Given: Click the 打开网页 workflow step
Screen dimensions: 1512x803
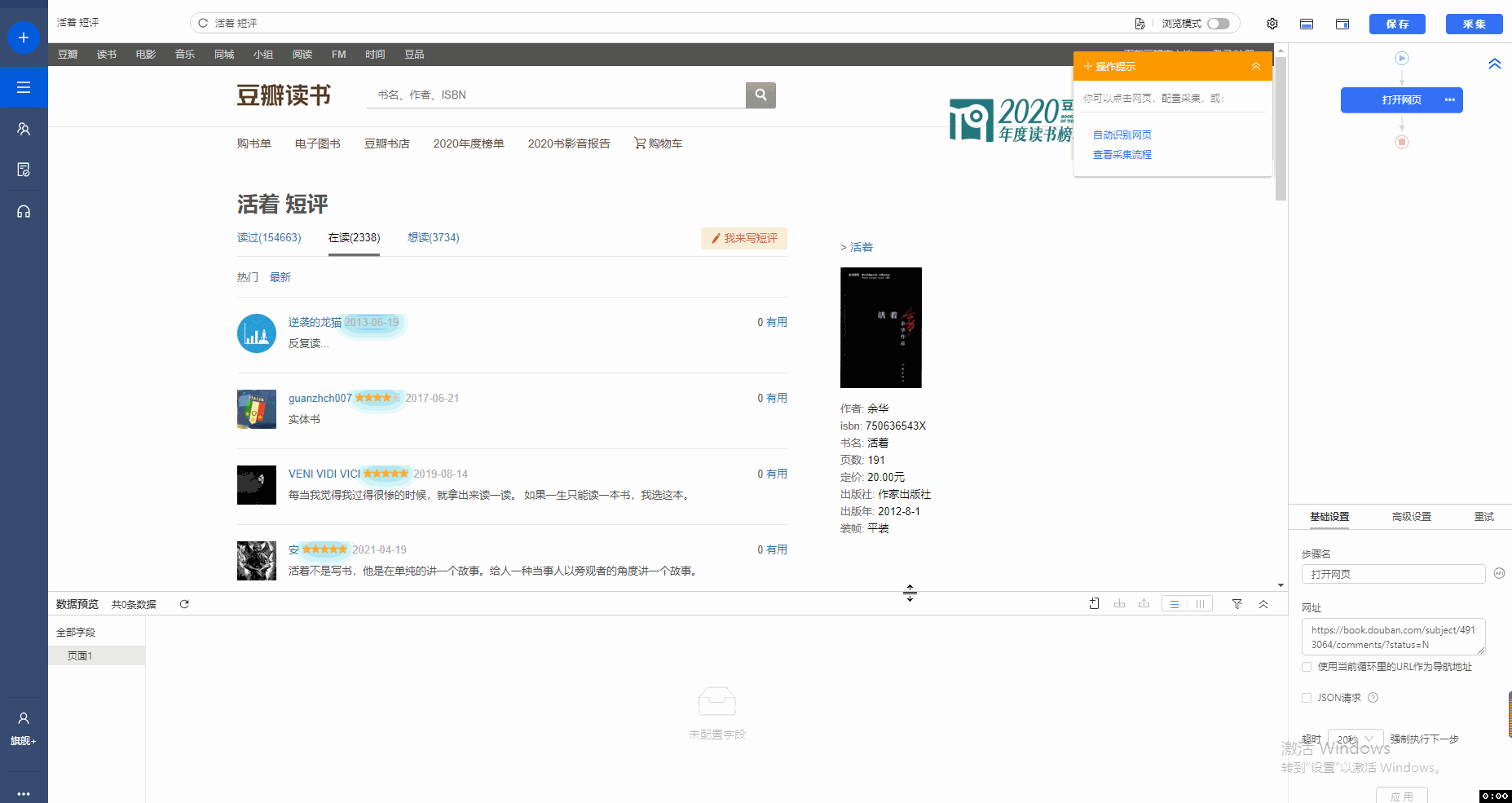Looking at the screenshot, I should point(1401,100).
